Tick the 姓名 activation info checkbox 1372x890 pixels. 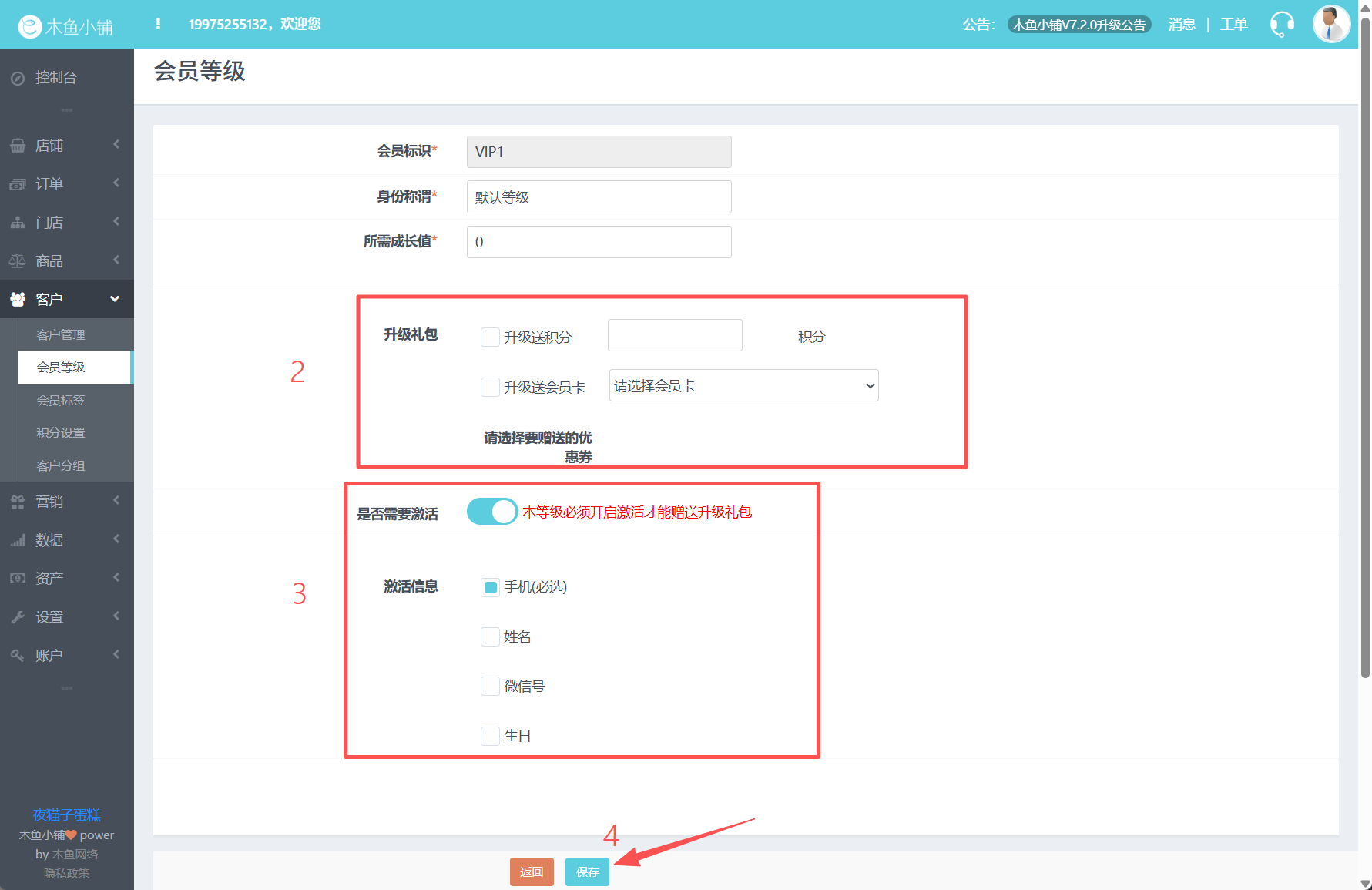click(490, 636)
